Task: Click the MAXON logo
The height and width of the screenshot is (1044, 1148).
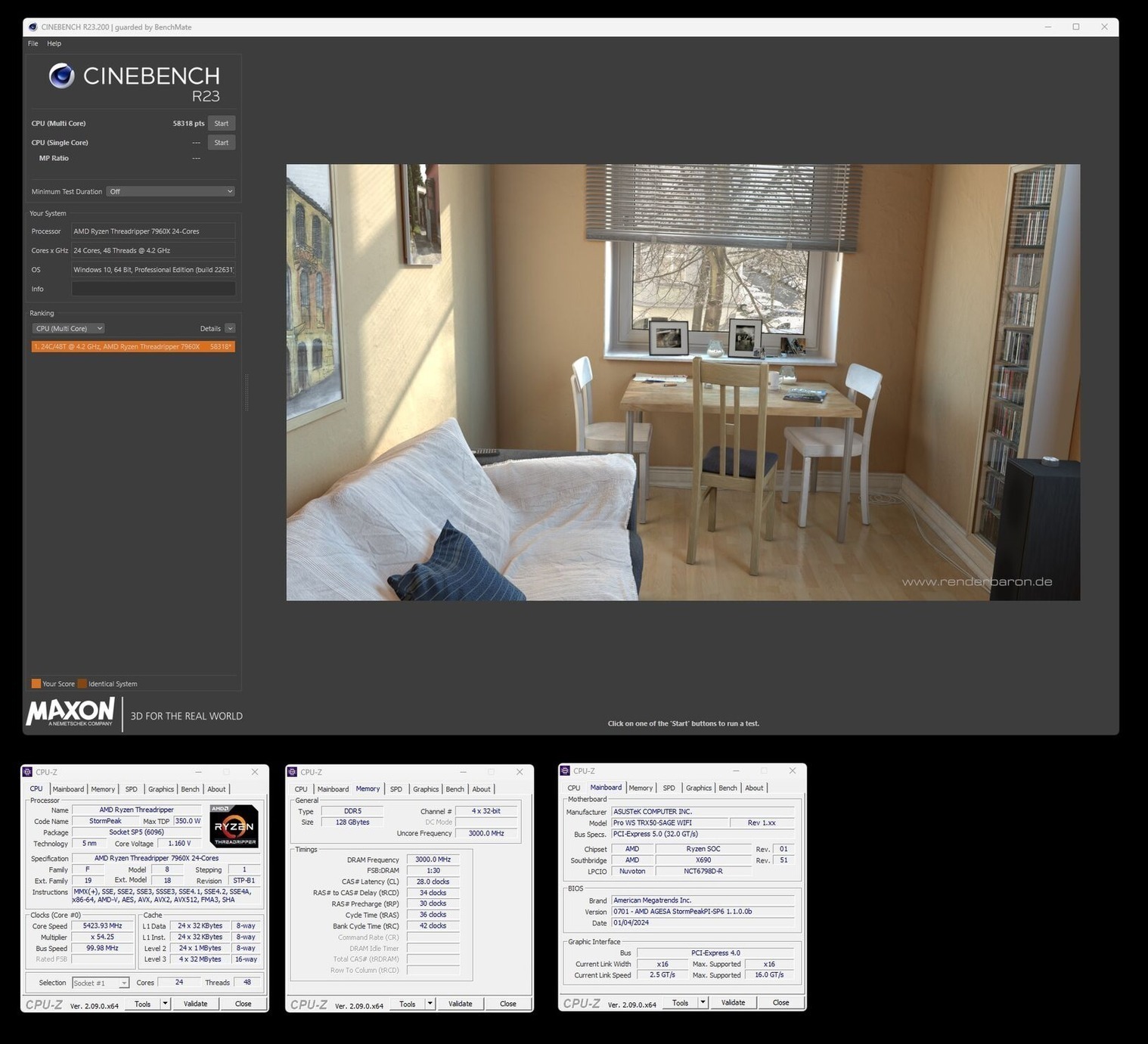Action: click(x=70, y=712)
